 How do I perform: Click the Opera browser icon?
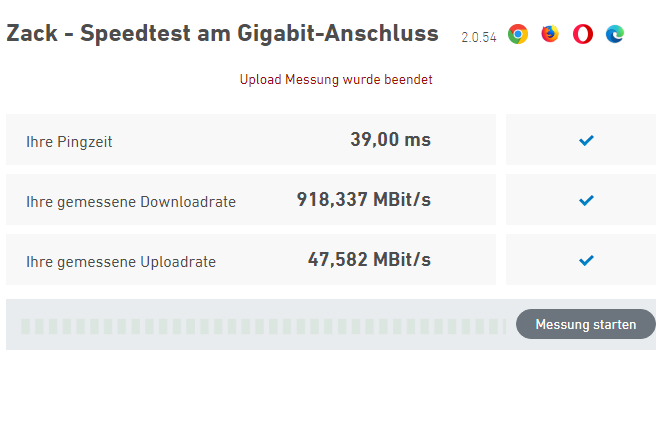coord(583,34)
